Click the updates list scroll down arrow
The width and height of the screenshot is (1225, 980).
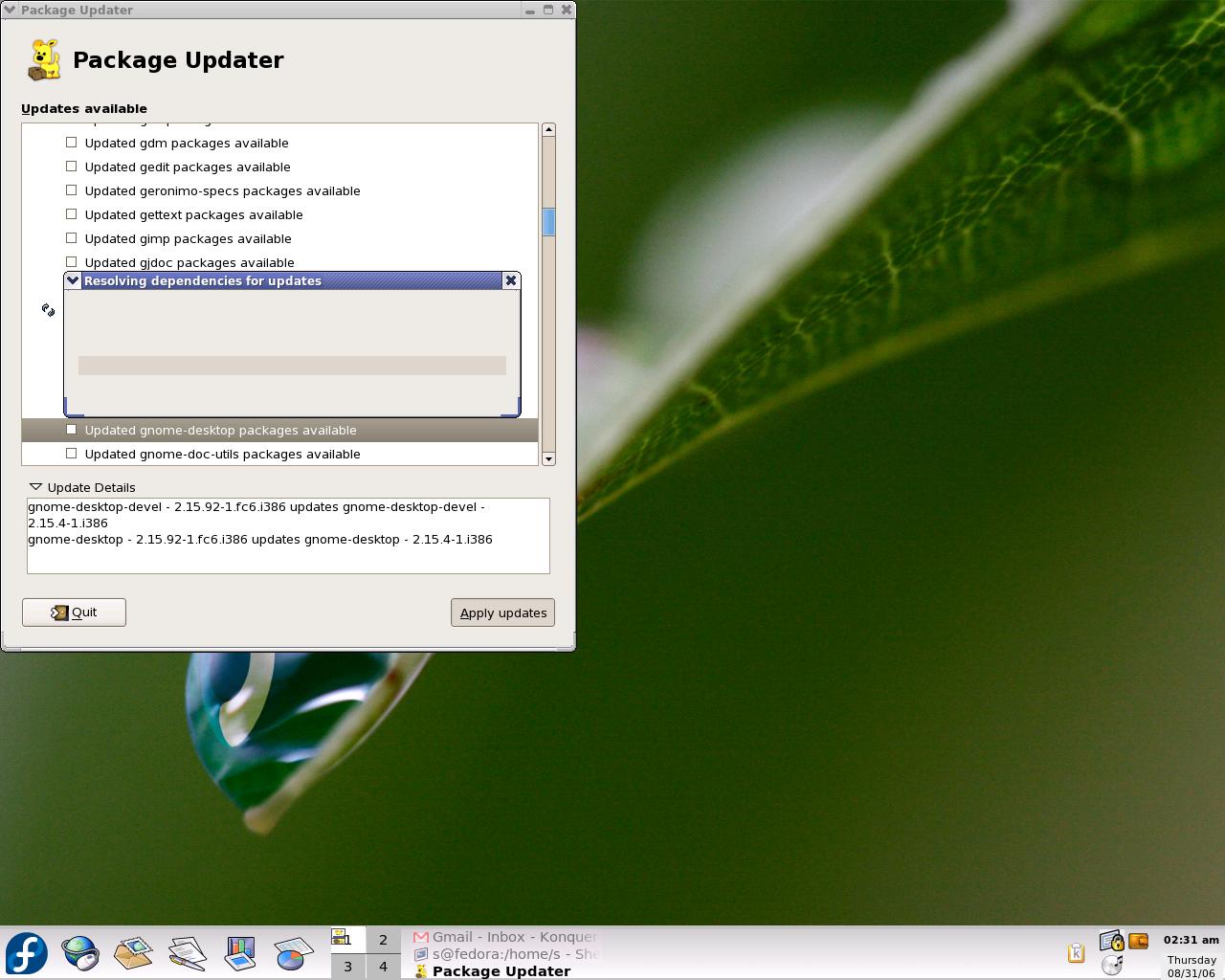[x=548, y=459]
